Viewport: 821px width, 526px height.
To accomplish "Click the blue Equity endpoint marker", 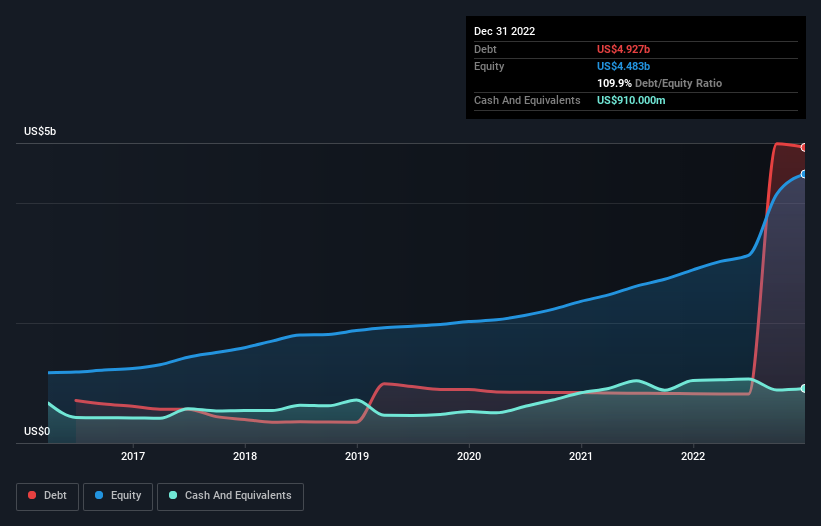I will (804, 174).
